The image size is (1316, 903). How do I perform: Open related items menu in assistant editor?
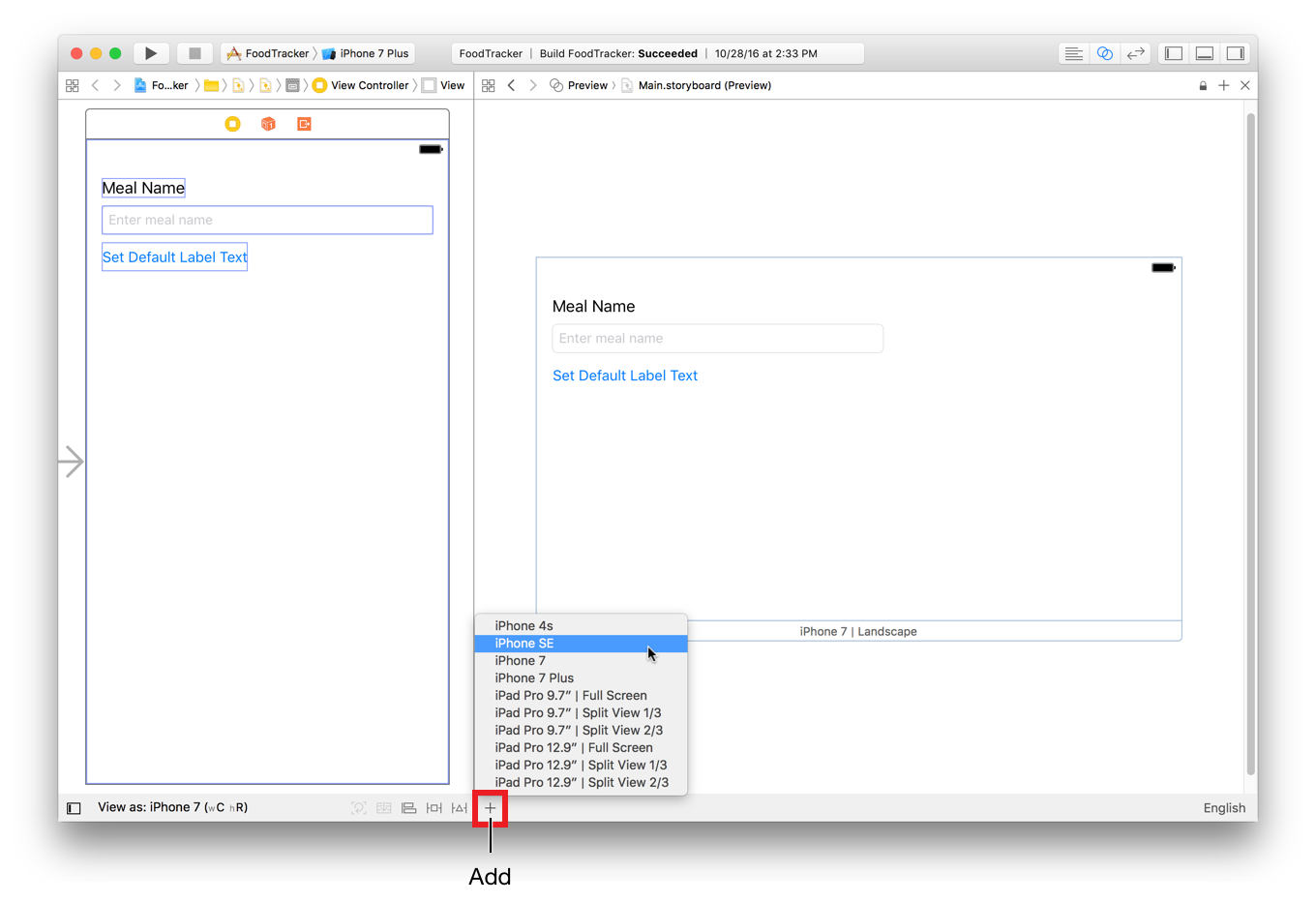click(x=488, y=85)
